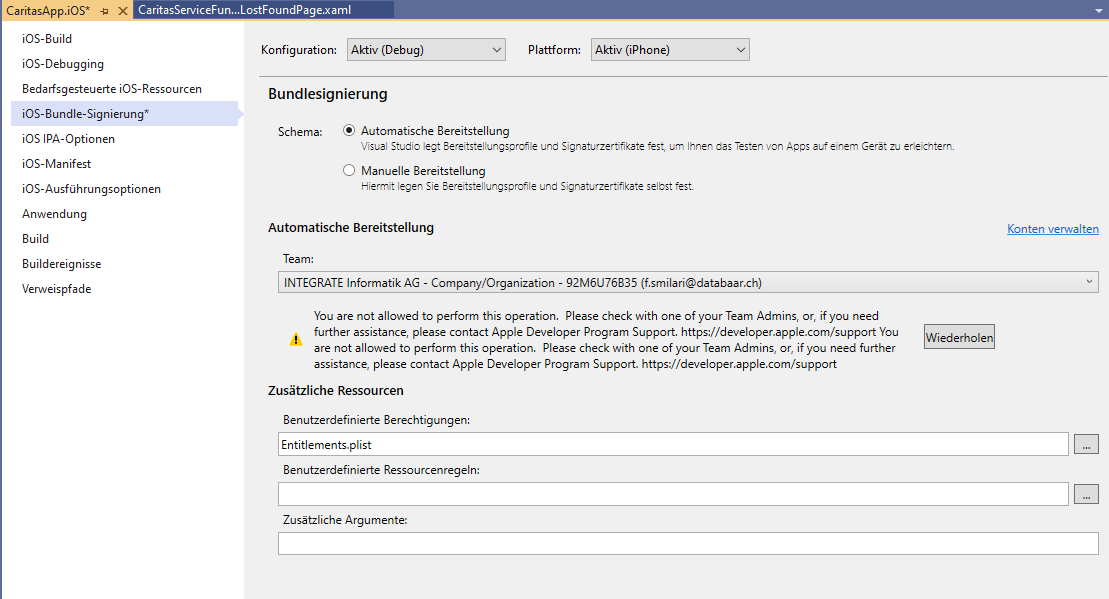This screenshot has height=599, width=1109.
Task: Pin the CaritasApp.iOS tab
Action: (104, 10)
